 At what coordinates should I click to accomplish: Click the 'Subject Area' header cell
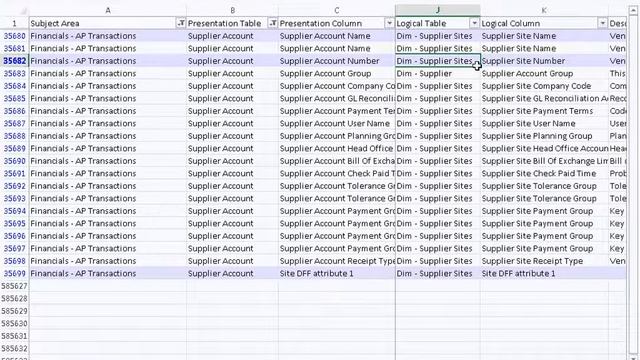108,23
